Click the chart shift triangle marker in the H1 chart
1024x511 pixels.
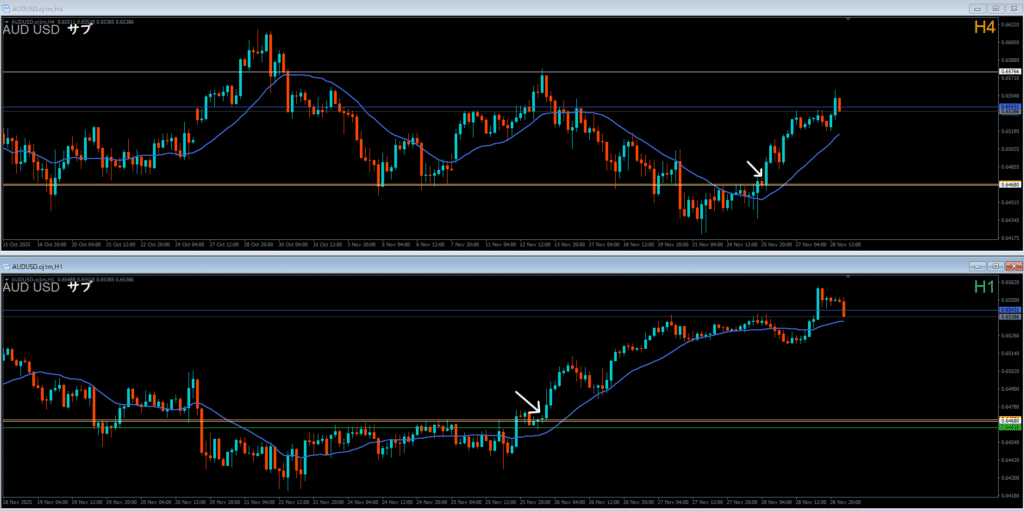pyautogui.click(x=848, y=278)
